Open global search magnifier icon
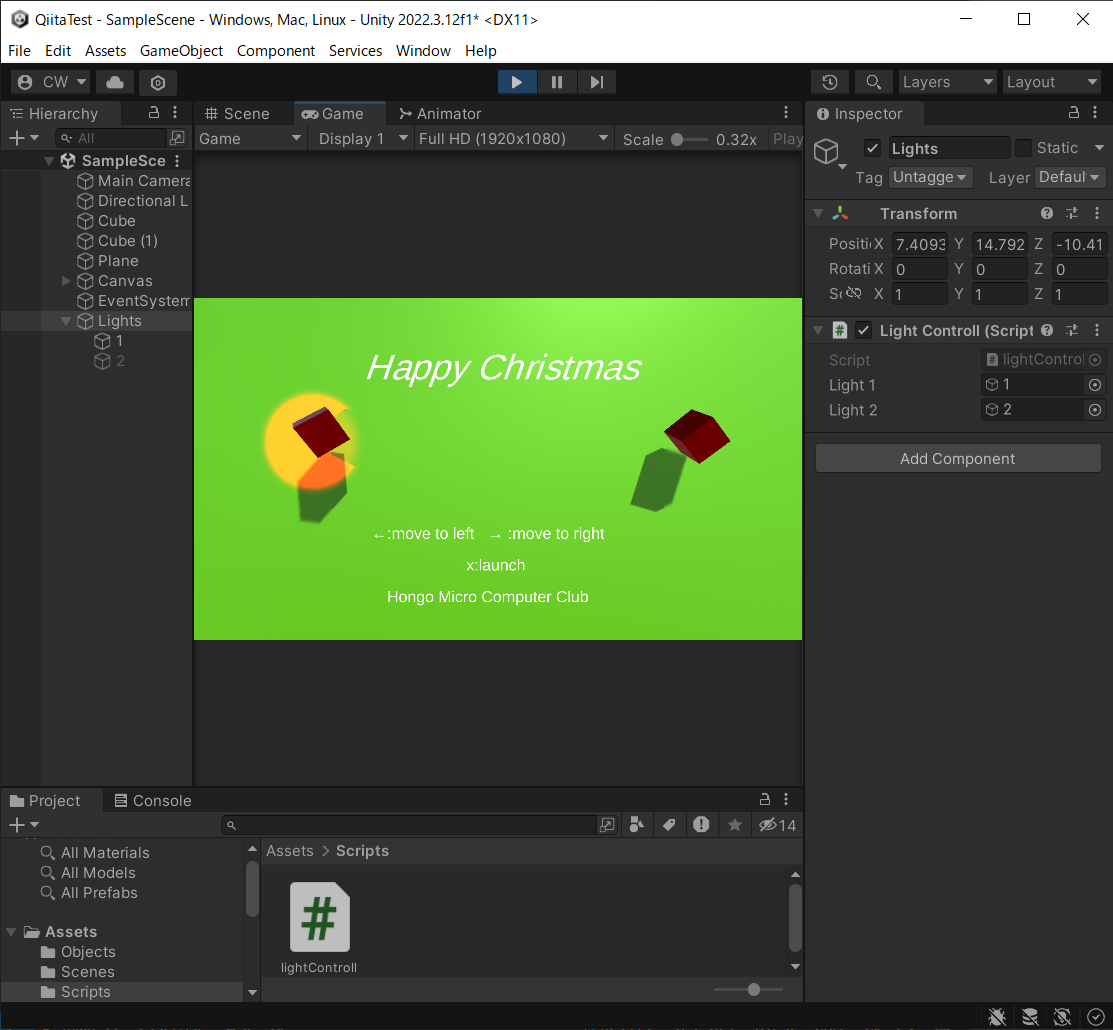The image size is (1113, 1030). (x=874, y=82)
